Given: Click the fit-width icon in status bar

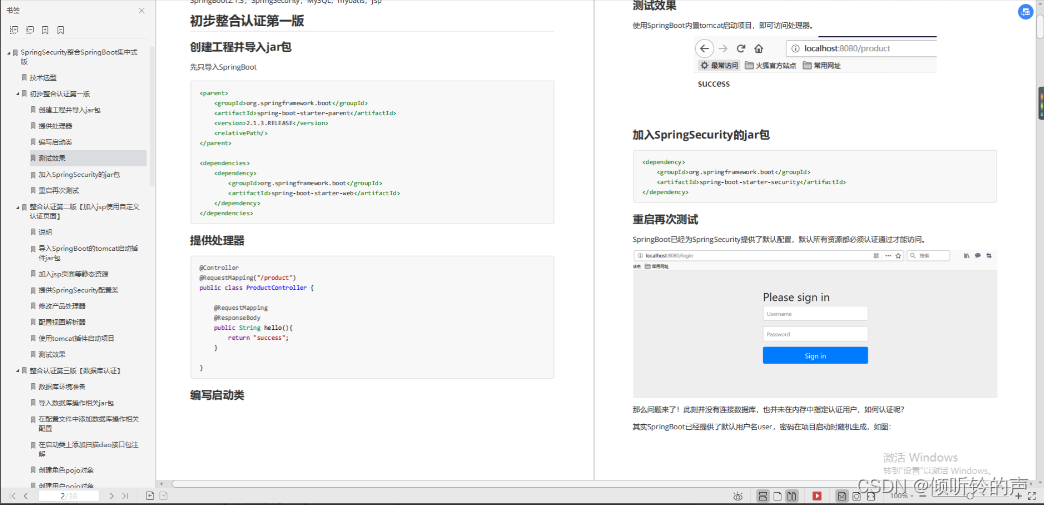Looking at the screenshot, I should point(870,496).
